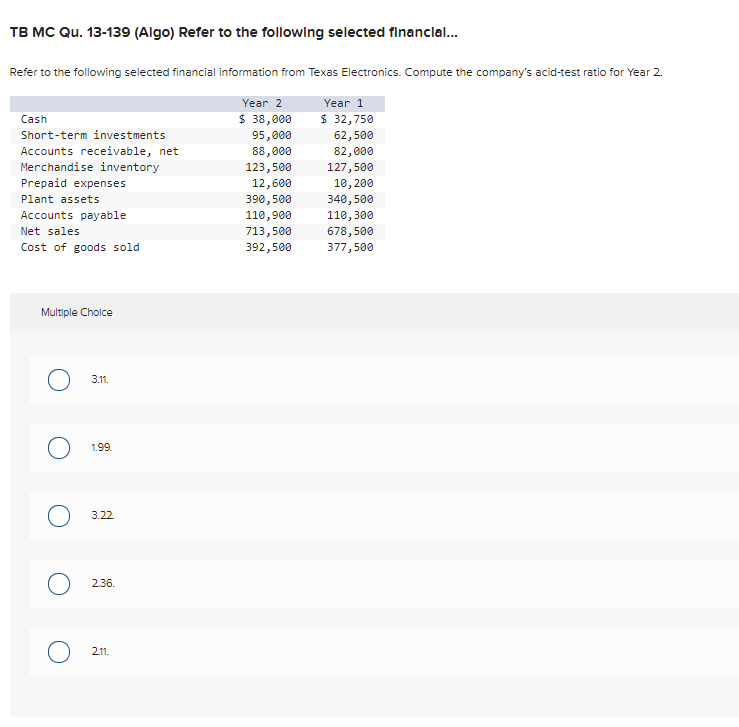
Task: Pick the 3.22 radio button
Action: (59, 516)
